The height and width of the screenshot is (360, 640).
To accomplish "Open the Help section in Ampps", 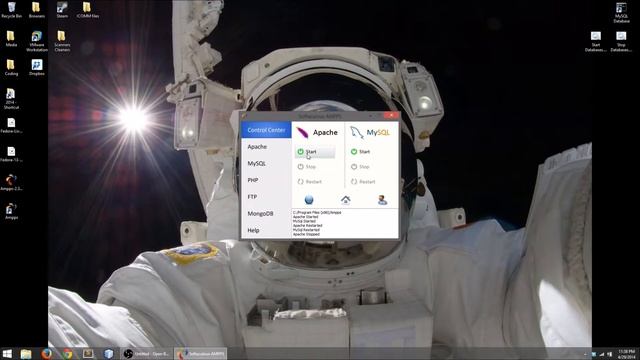I will 253,230.
